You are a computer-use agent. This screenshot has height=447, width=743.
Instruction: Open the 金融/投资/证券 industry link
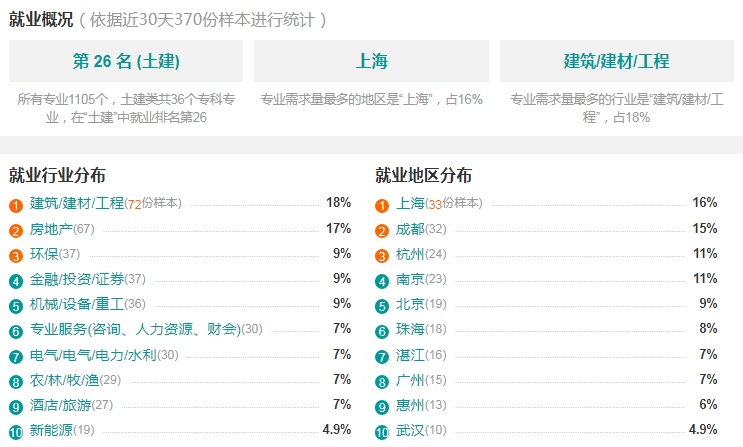(77, 279)
